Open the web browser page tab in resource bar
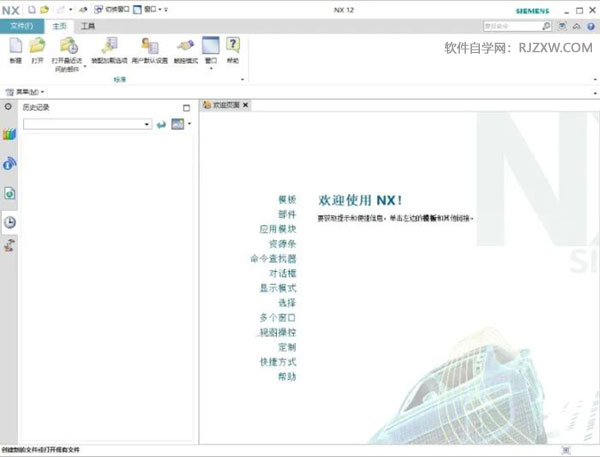 coord(10,193)
